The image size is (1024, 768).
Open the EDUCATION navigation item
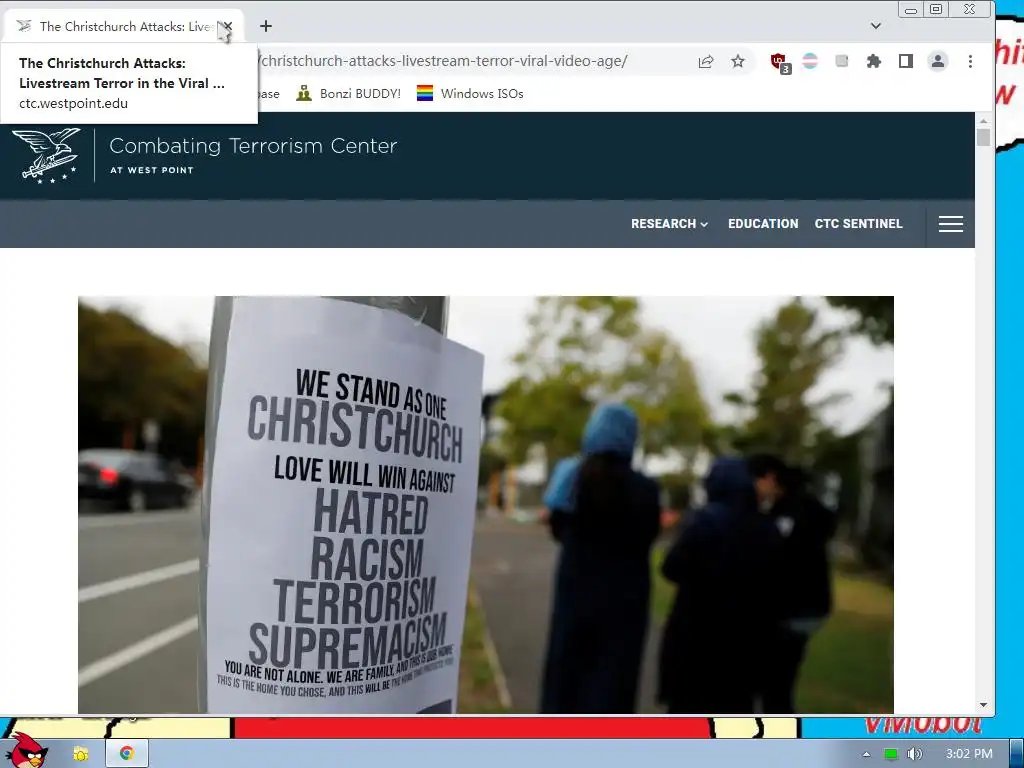click(x=763, y=223)
